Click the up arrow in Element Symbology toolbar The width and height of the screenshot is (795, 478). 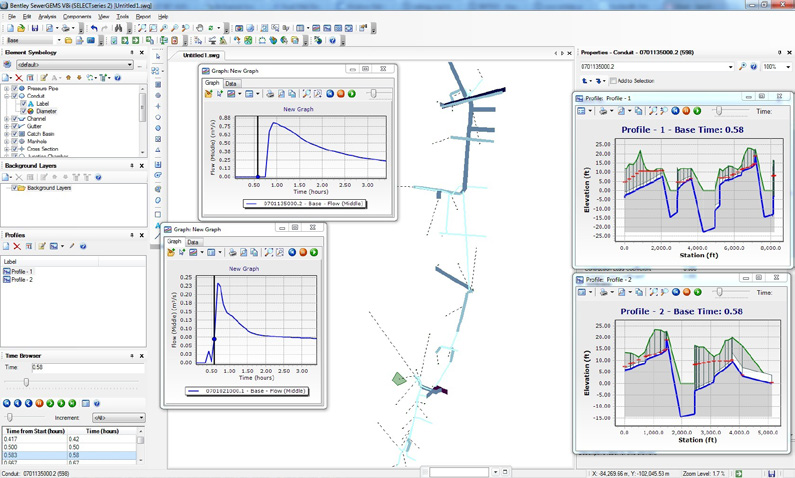click(68, 78)
